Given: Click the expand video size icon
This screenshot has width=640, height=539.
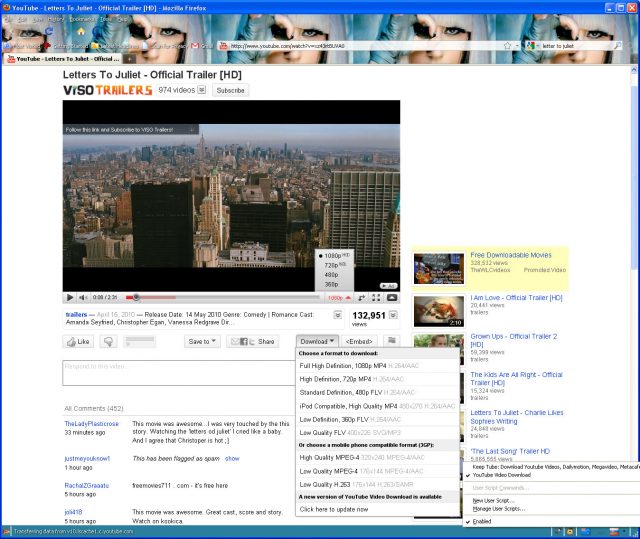Looking at the screenshot, I should [376, 297].
